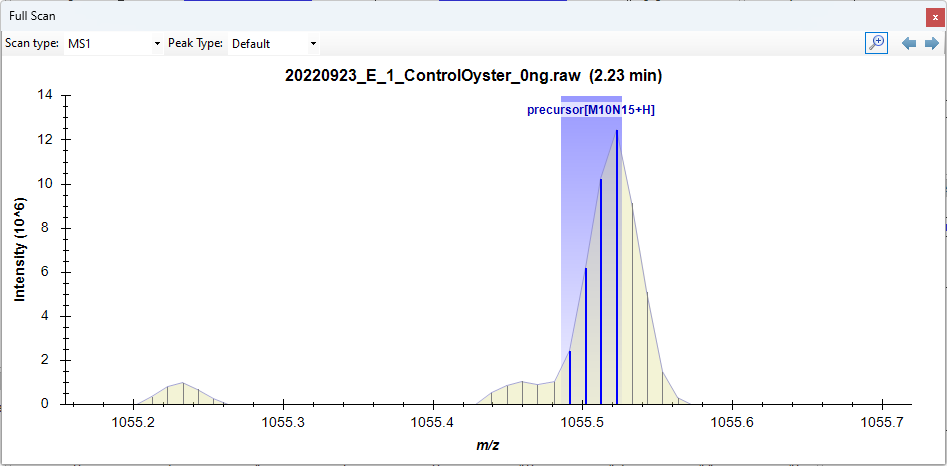Click the 1055.4 tick label on x-axis

(x=433, y=422)
